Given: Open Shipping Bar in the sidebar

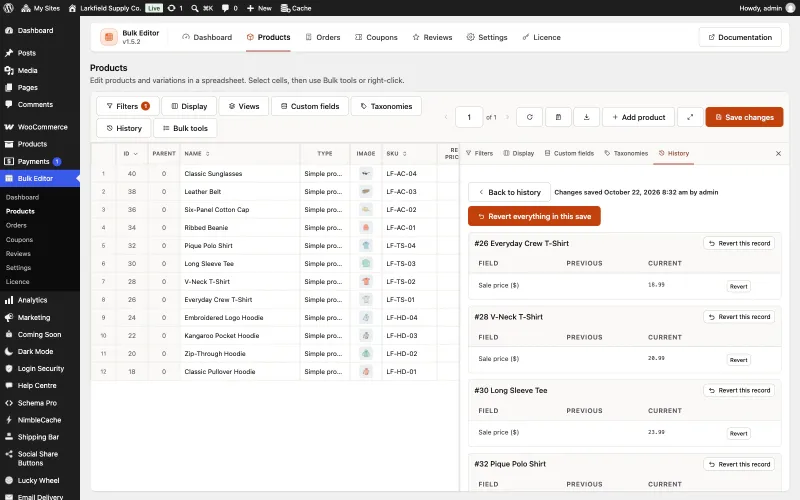Looking at the screenshot, I should coord(38,437).
